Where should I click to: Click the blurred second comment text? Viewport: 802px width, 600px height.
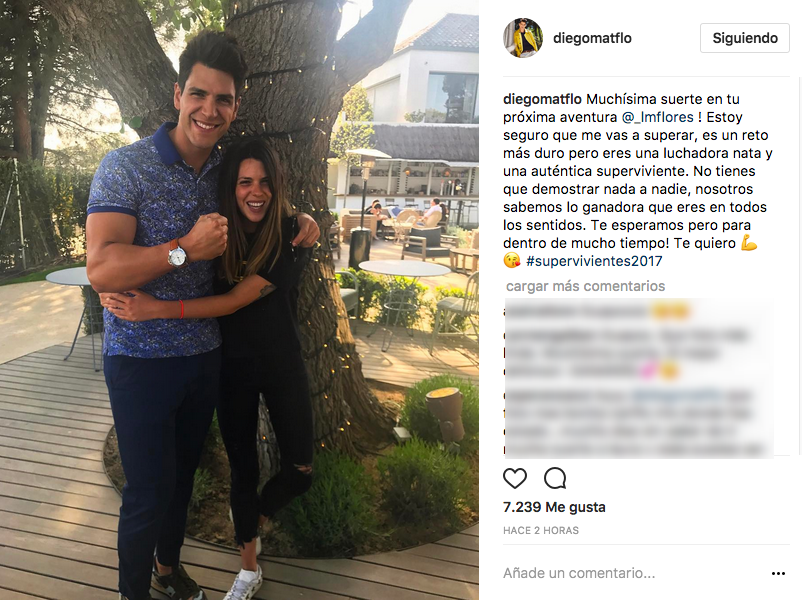[629, 353]
